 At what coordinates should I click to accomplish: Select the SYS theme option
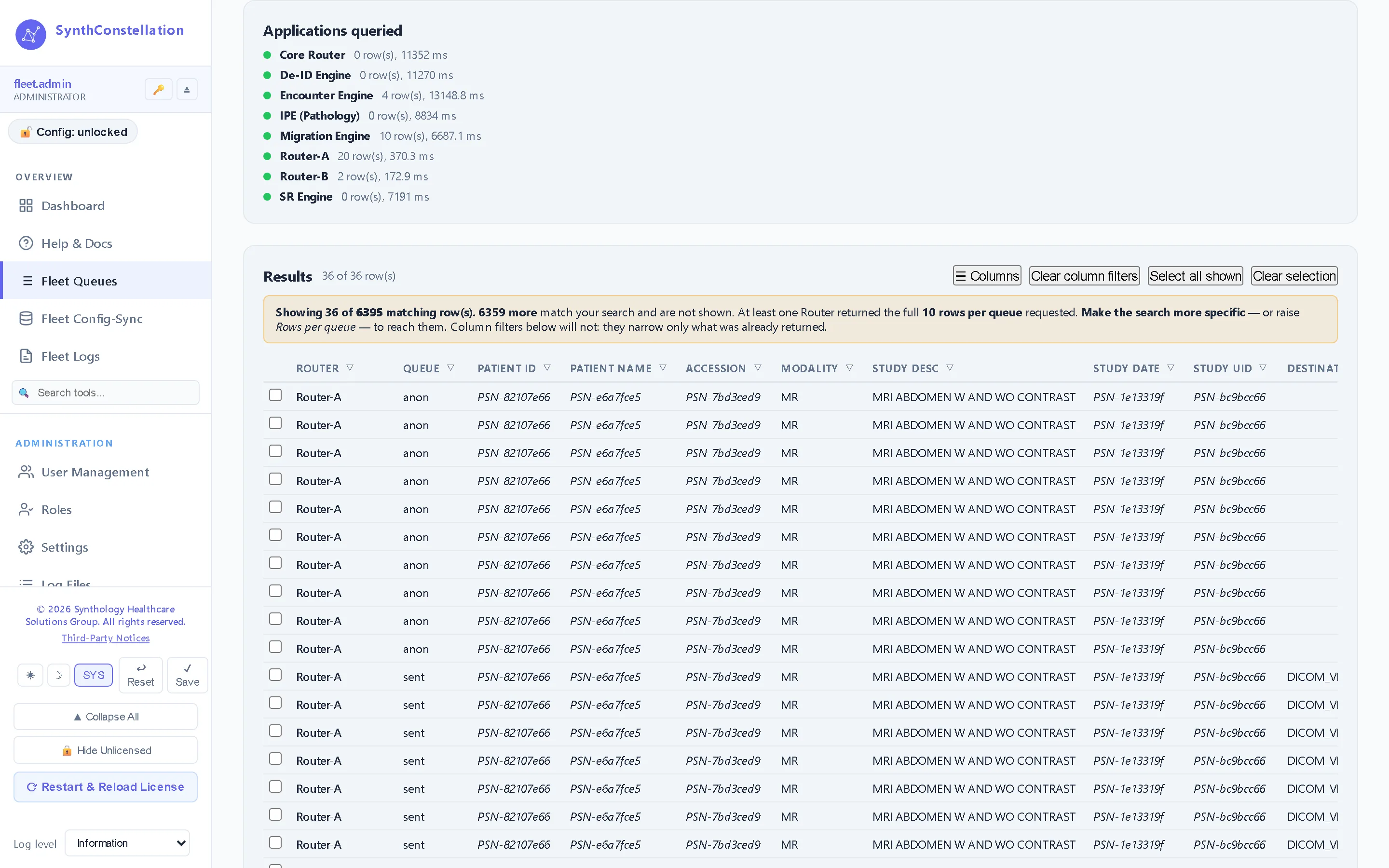click(x=94, y=675)
